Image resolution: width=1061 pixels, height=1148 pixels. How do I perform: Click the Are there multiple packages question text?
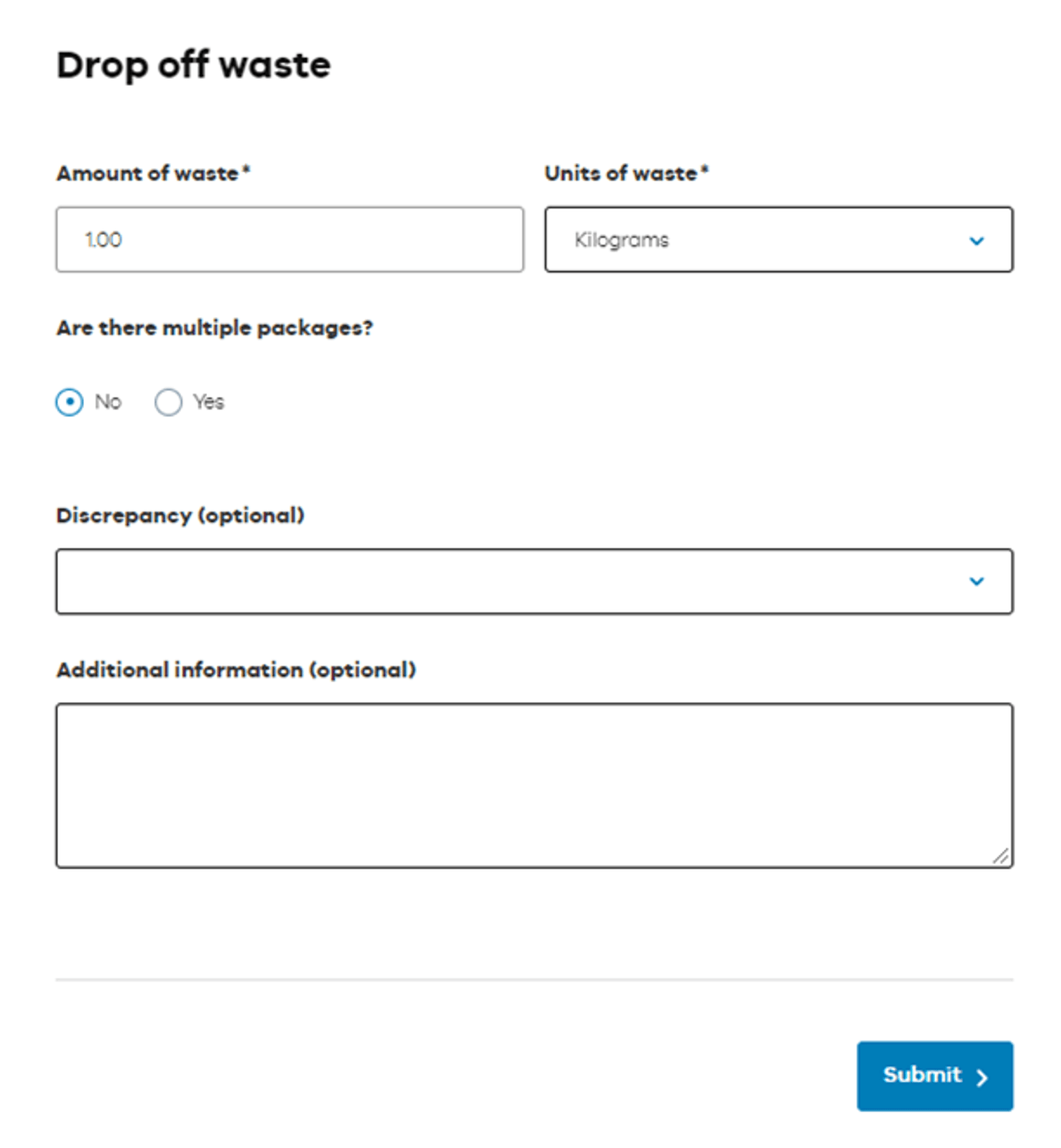[214, 328]
